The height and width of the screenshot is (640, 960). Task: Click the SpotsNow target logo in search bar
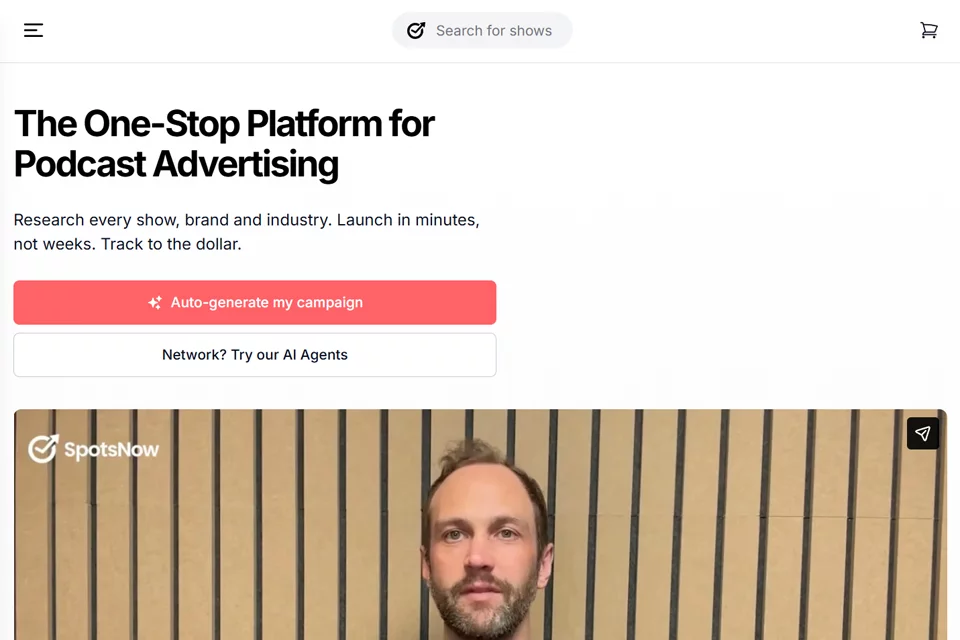(x=416, y=31)
